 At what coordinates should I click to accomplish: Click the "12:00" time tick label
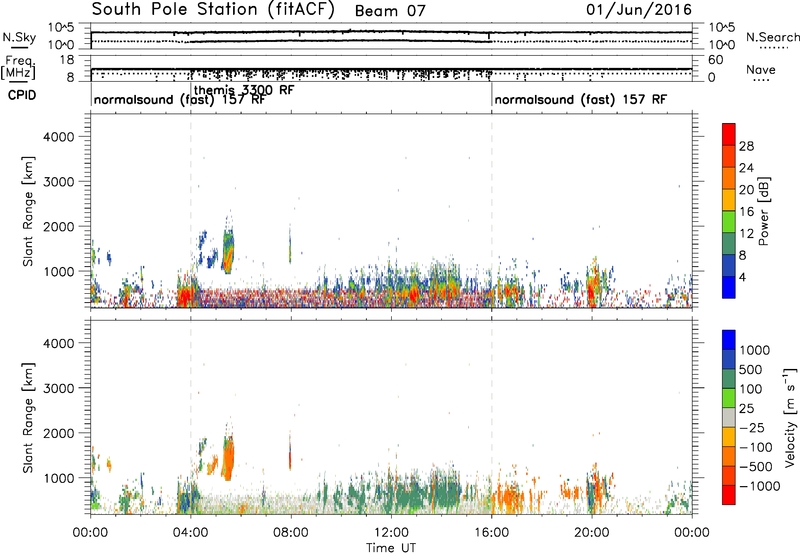(x=391, y=533)
